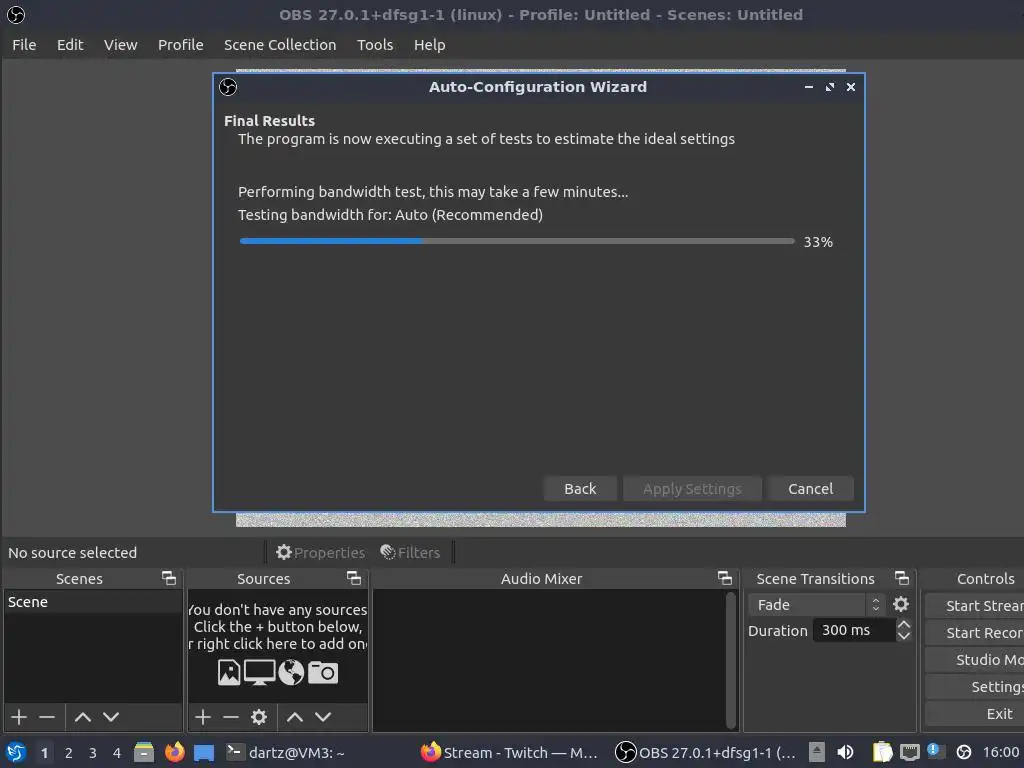Switch to workspace 2
The image size is (1024, 768).
pos(69,753)
